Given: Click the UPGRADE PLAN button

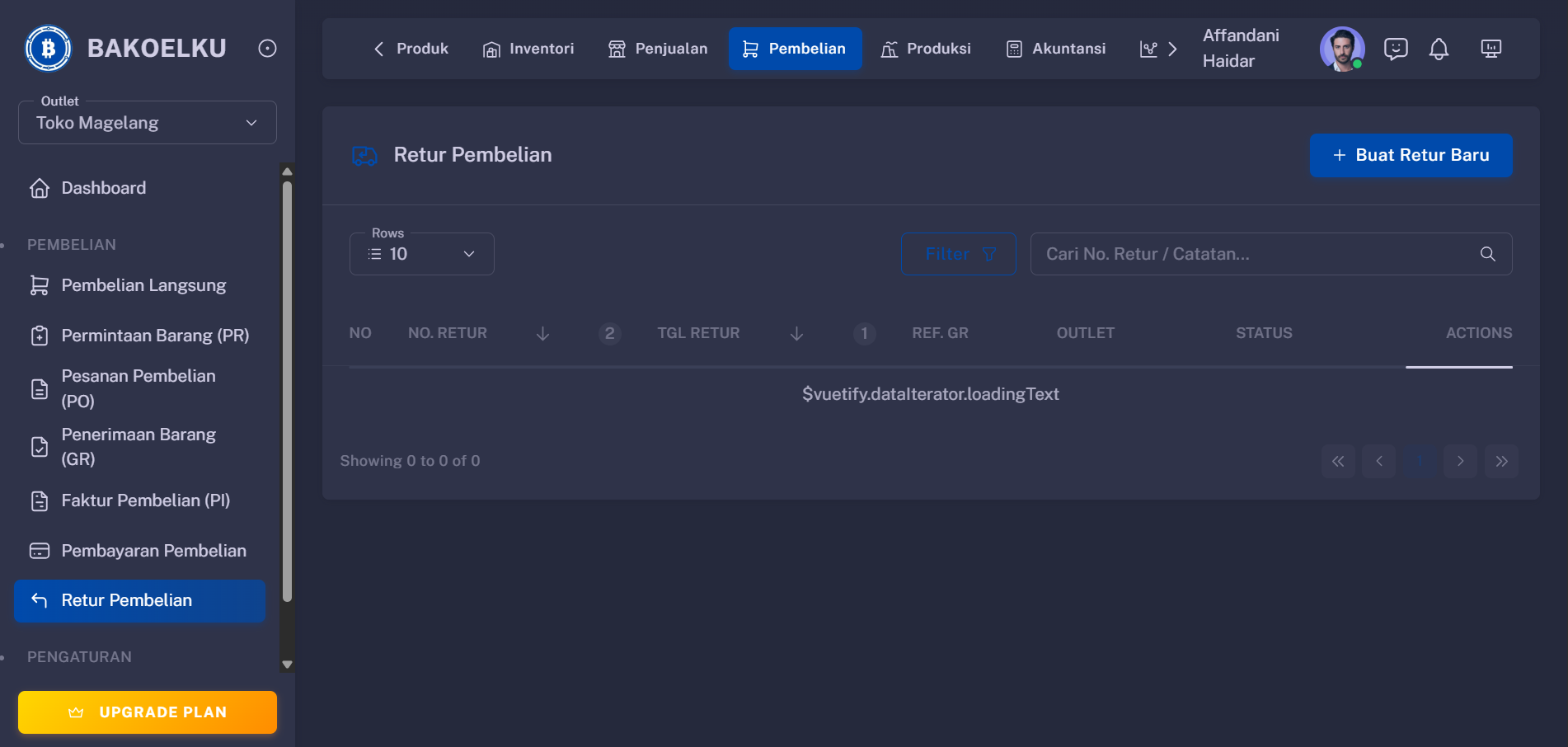Looking at the screenshot, I should tap(147, 712).
